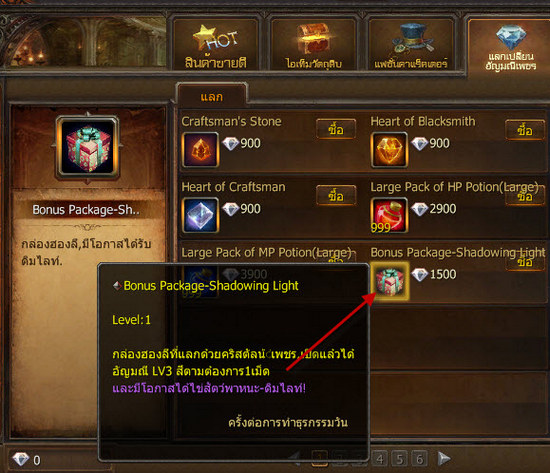The image size is (550, 473).
Task: Select the Bonus Package-Shadowing Light gift icon
Action: (390, 281)
